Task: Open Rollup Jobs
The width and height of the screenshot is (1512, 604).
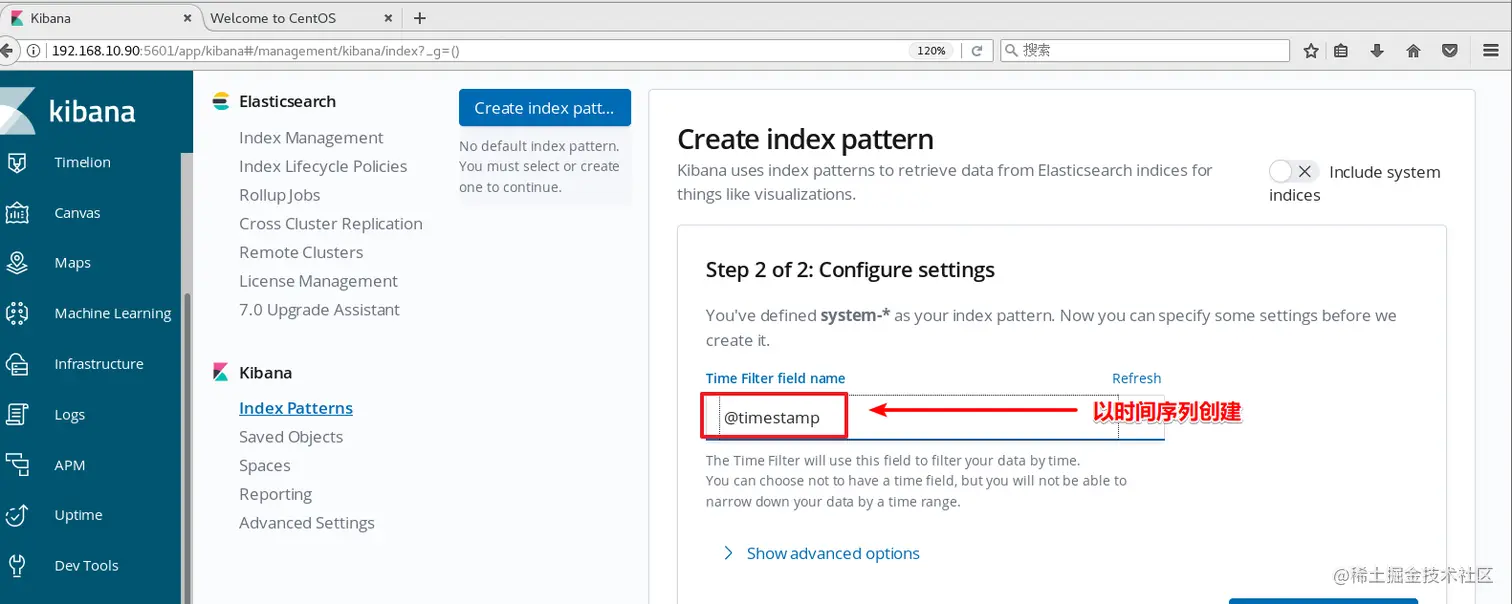Action: [280, 195]
